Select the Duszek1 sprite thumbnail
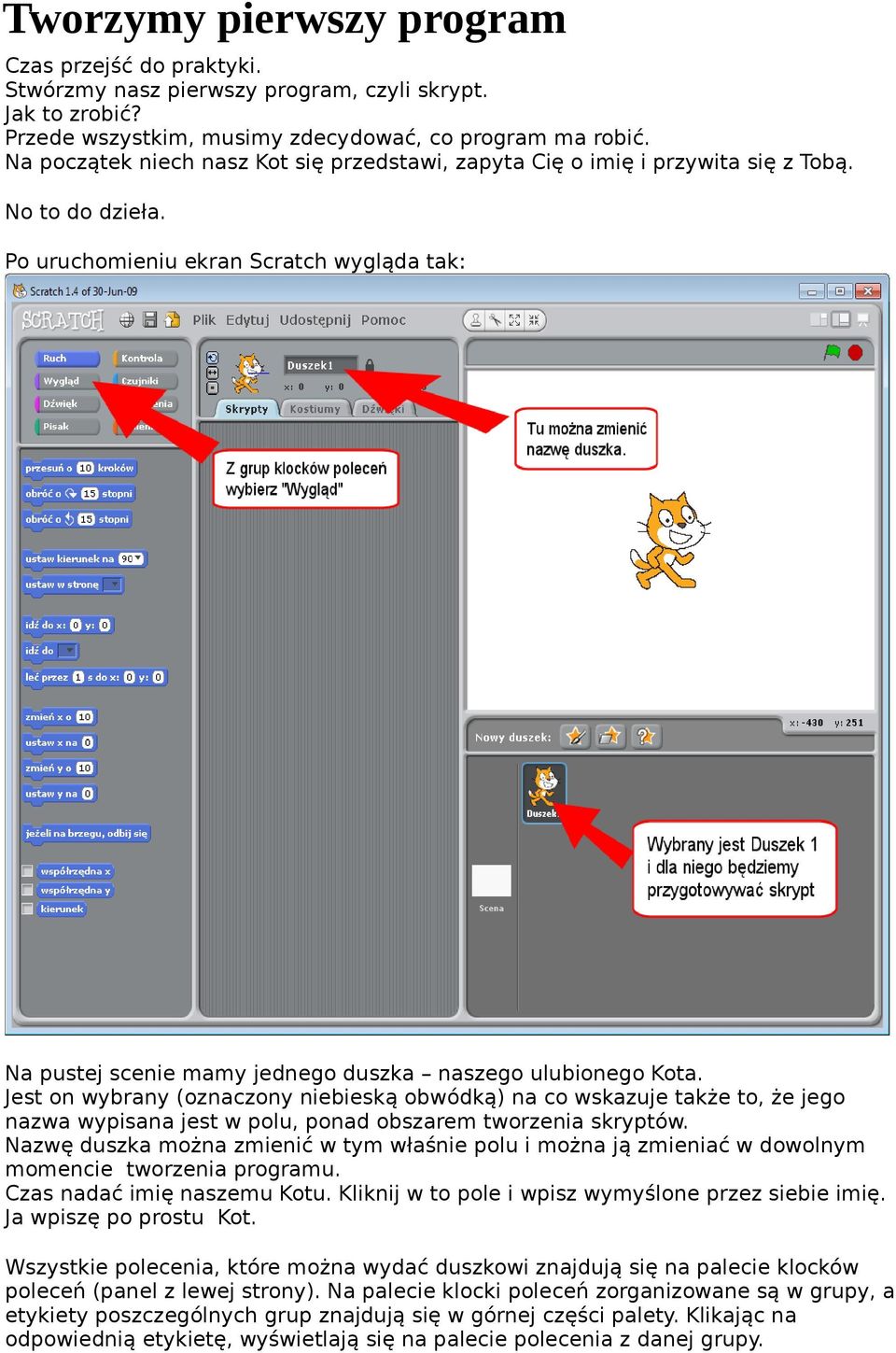Screen dimensions: 896x1353 point(543,792)
